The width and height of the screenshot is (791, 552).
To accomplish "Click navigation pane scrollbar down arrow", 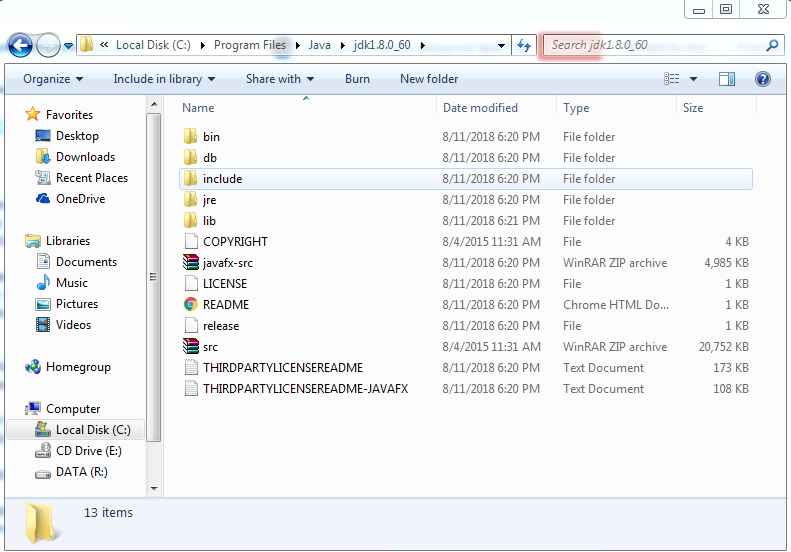I will click(x=154, y=488).
